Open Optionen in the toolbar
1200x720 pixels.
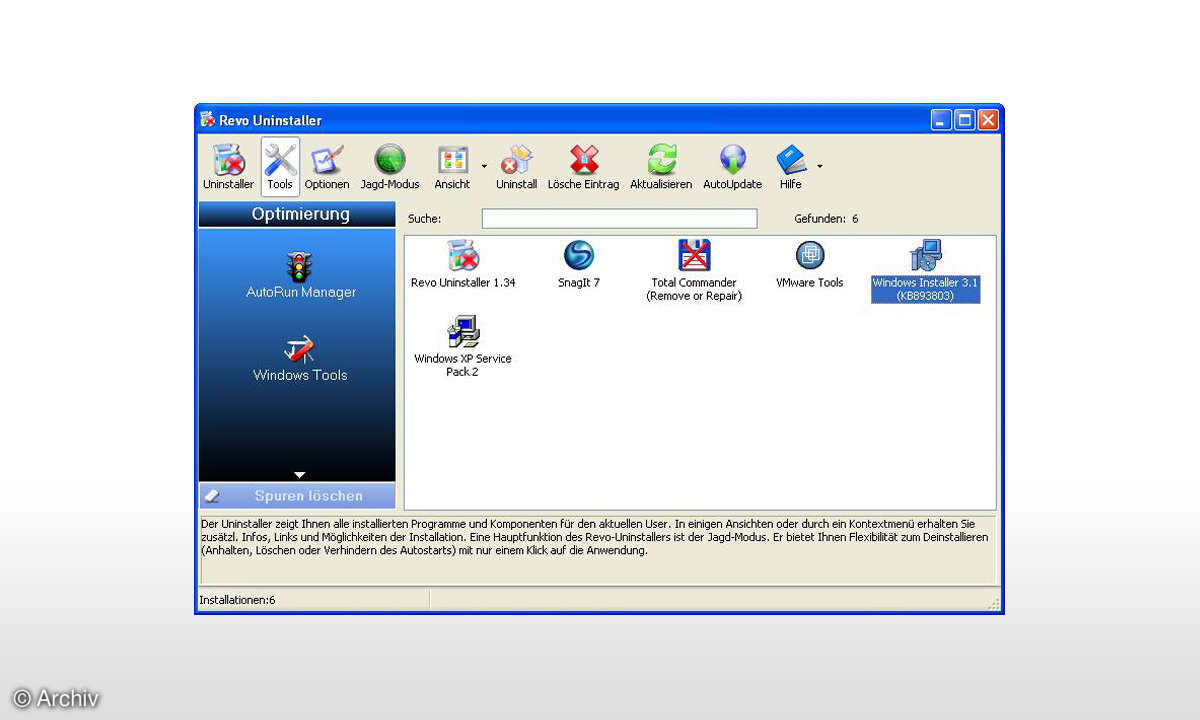coord(327,167)
